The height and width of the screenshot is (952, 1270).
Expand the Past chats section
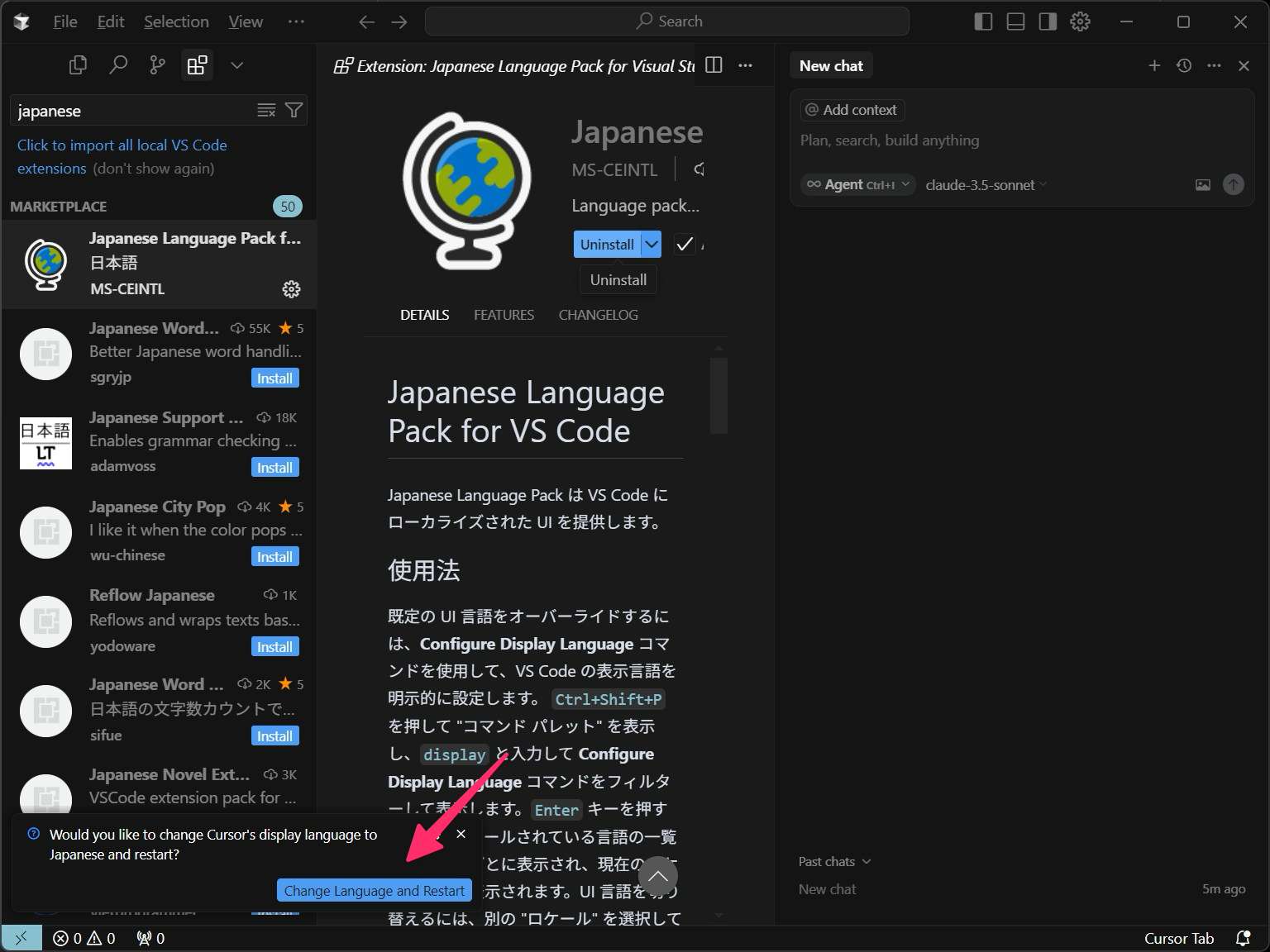[834, 861]
